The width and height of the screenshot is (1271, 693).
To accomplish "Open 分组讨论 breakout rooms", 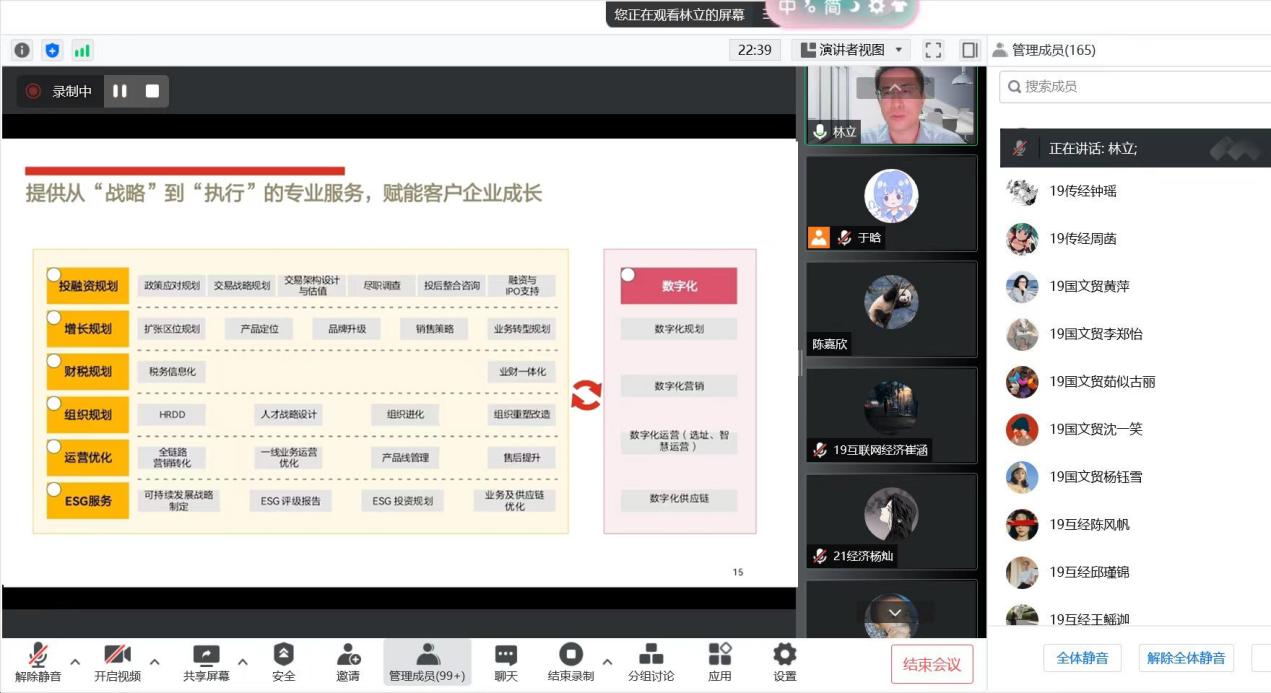I will 650,662.
